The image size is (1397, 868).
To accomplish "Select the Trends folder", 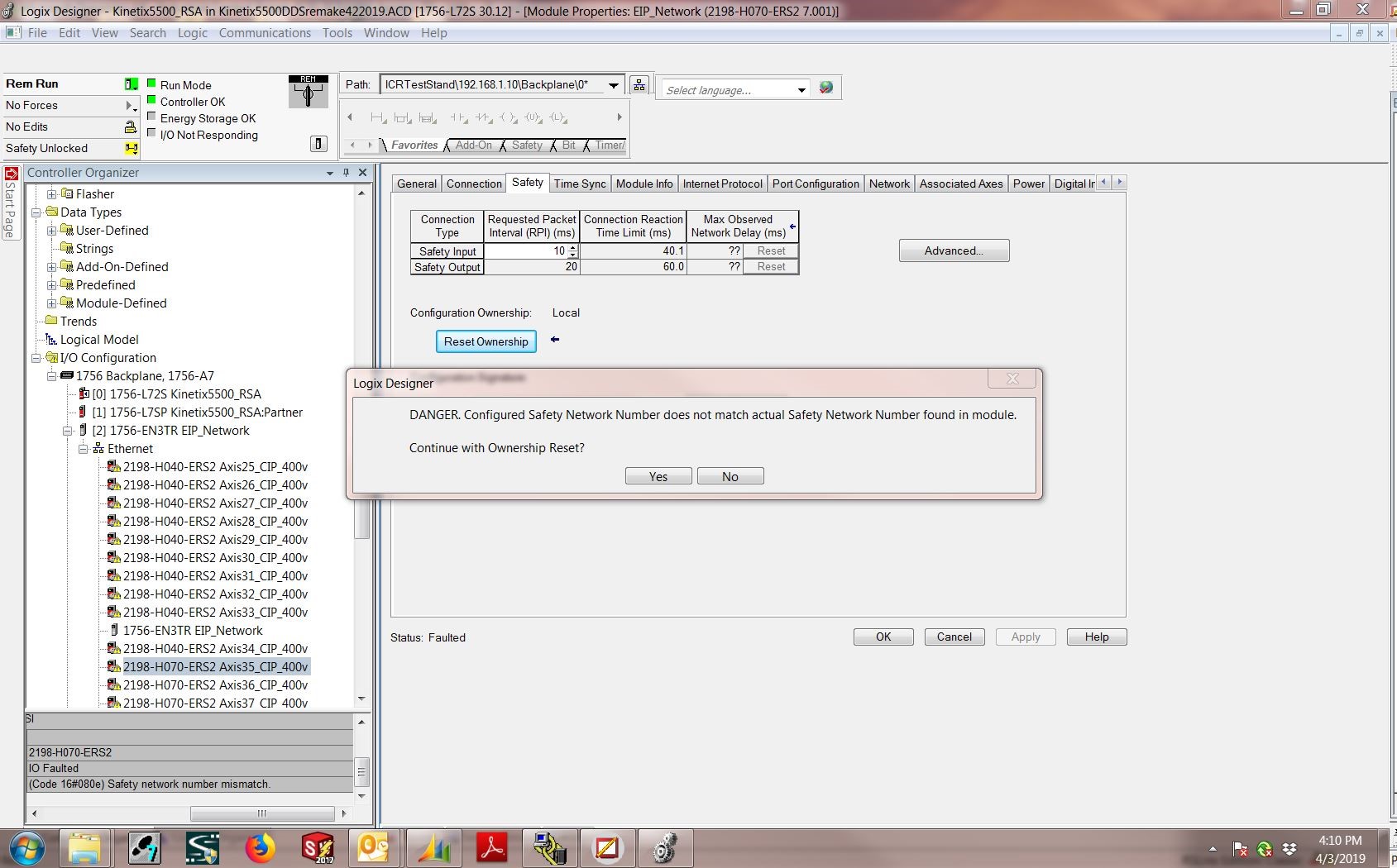I will [79, 322].
